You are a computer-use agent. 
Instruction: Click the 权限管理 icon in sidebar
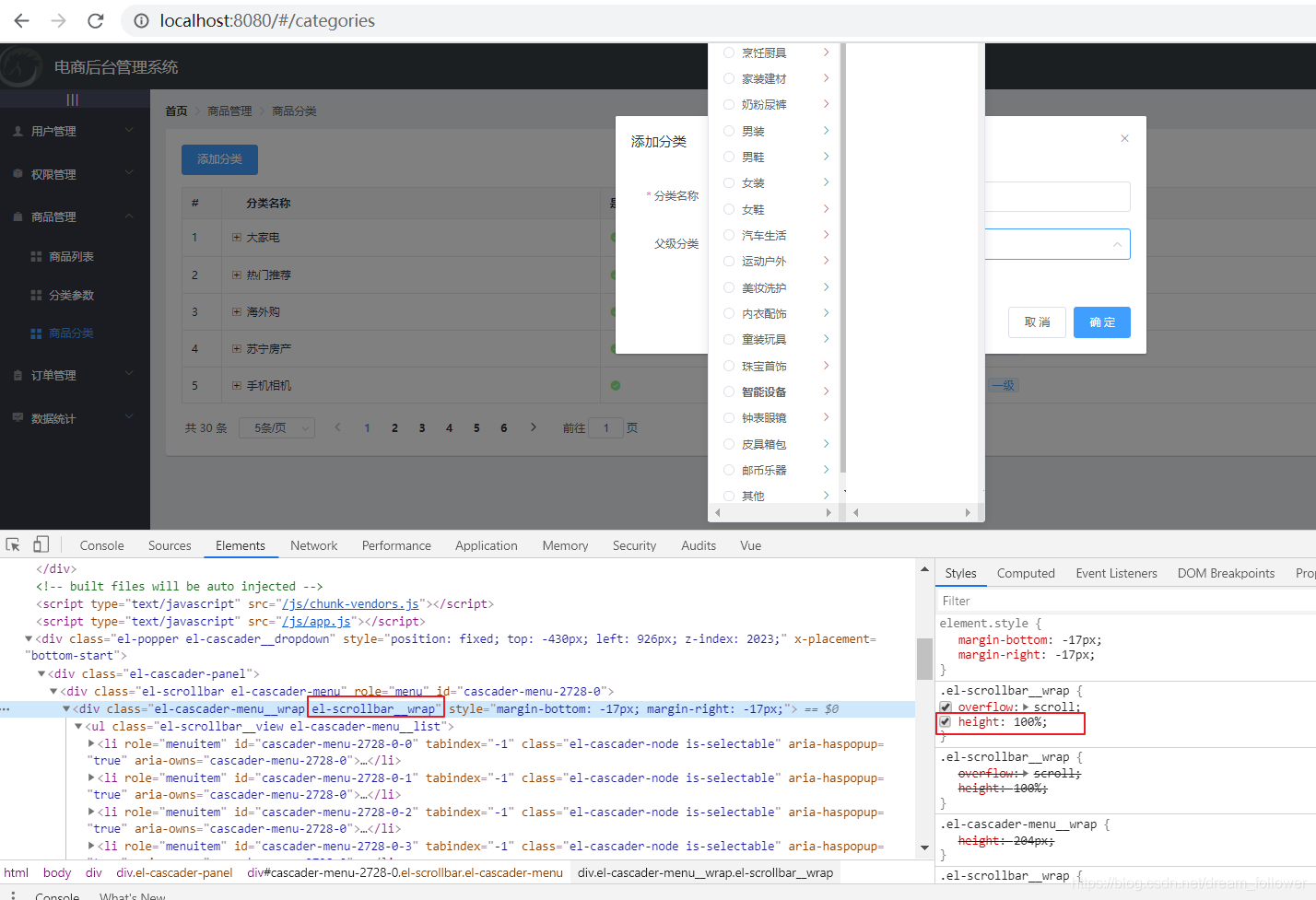(18, 174)
